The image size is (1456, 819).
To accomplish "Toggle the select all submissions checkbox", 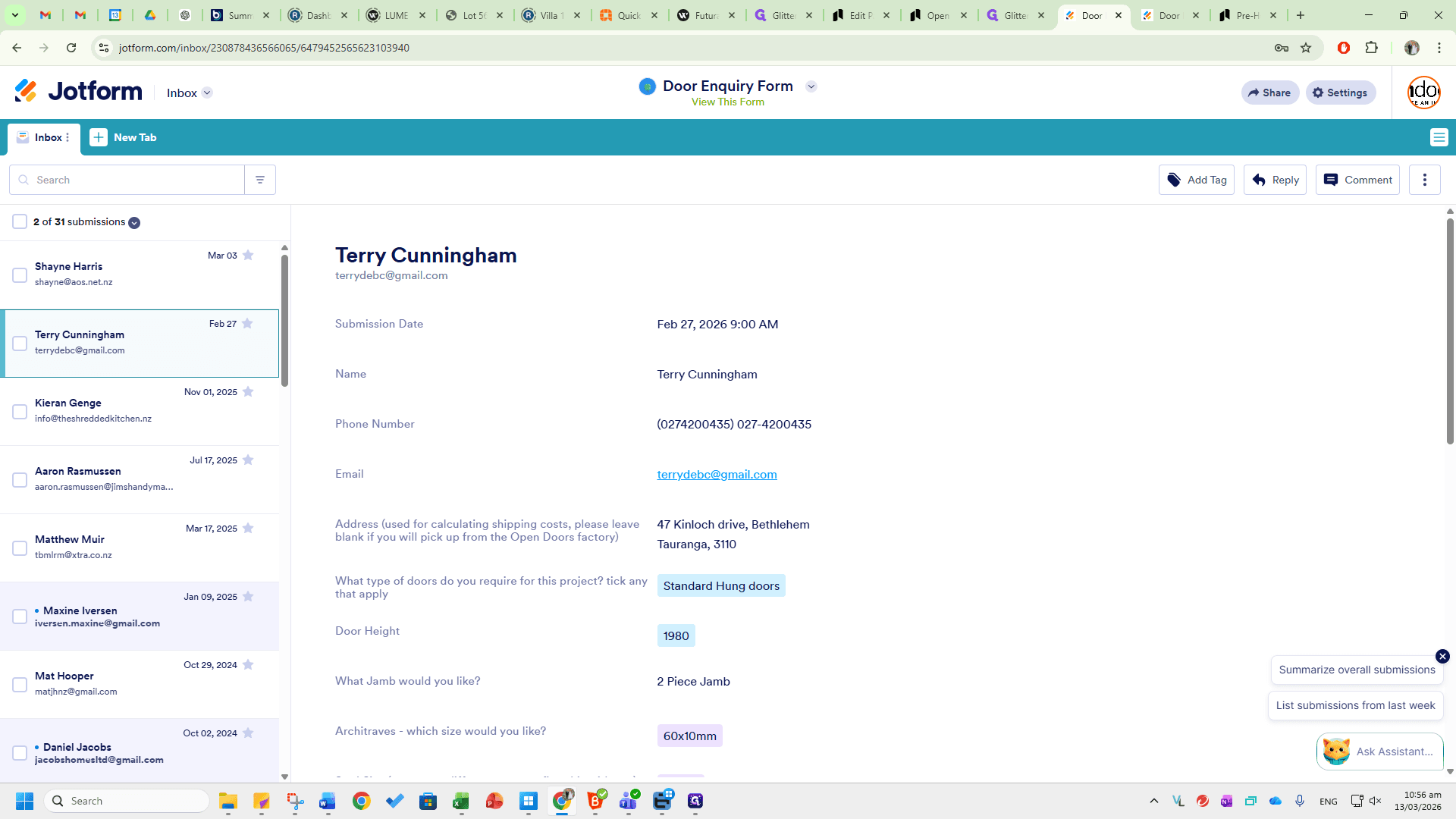I will pyautogui.click(x=20, y=221).
